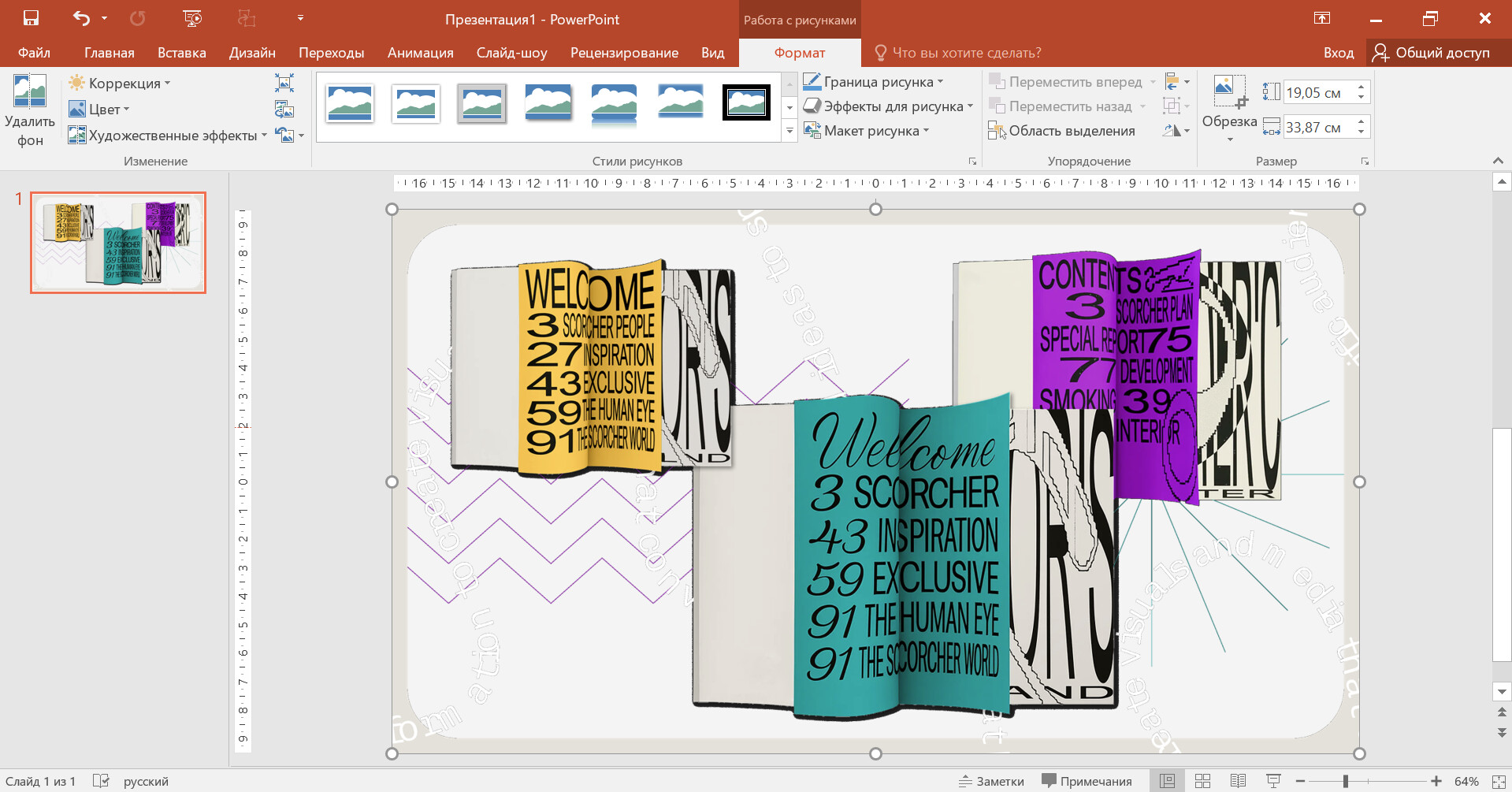Switch to Reading view in status bar
1512x792 pixels.
[x=1238, y=781]
